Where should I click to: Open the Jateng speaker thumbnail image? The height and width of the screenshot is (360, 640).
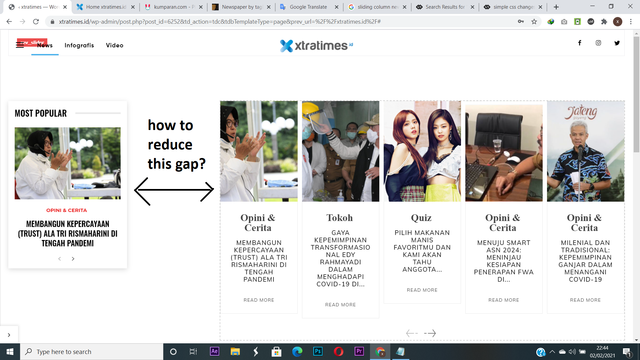tap(585, 151)
